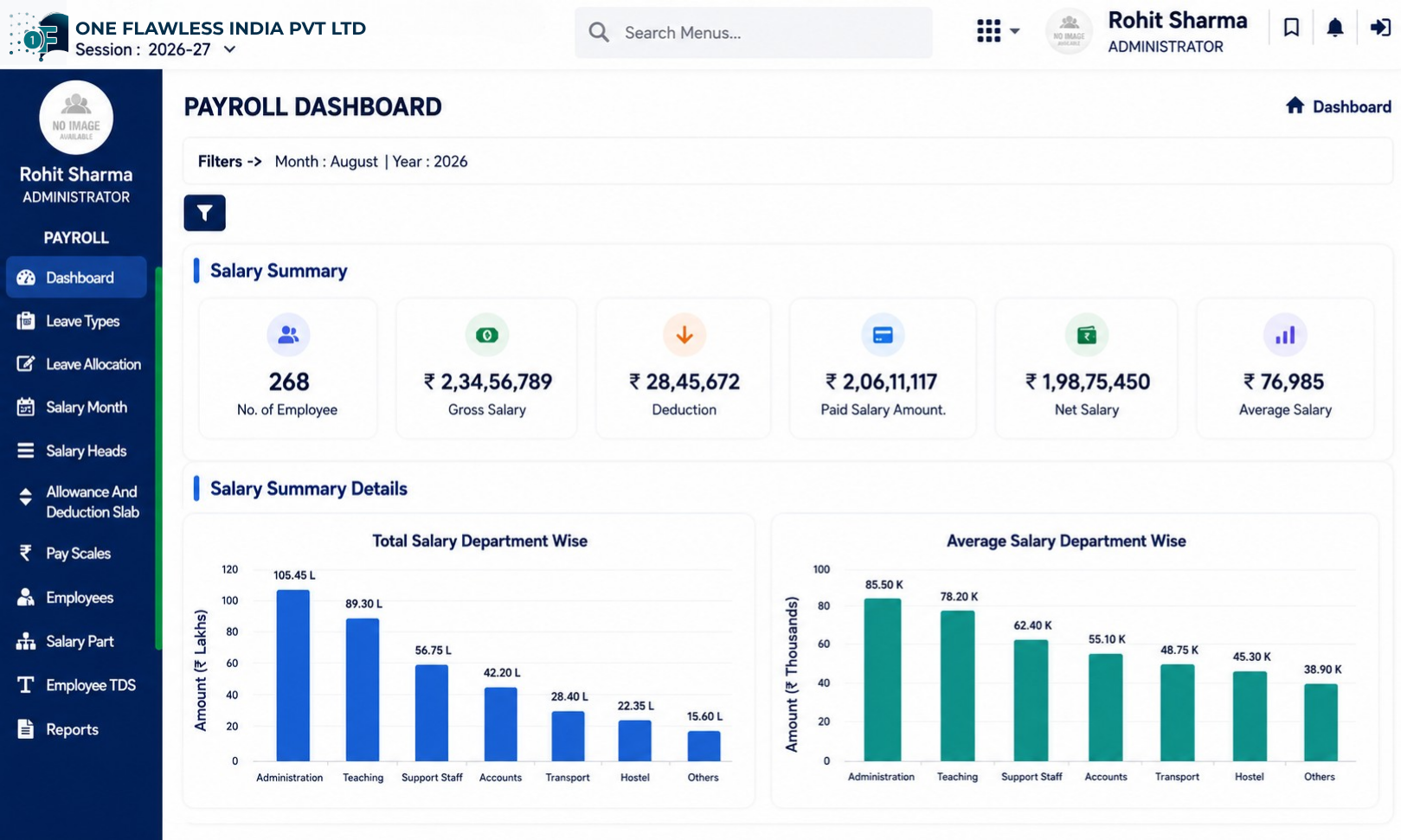Expand the apps grid dropdown arrow
Viewport: 1401px width, 840px height.
tap(1014, 31)
